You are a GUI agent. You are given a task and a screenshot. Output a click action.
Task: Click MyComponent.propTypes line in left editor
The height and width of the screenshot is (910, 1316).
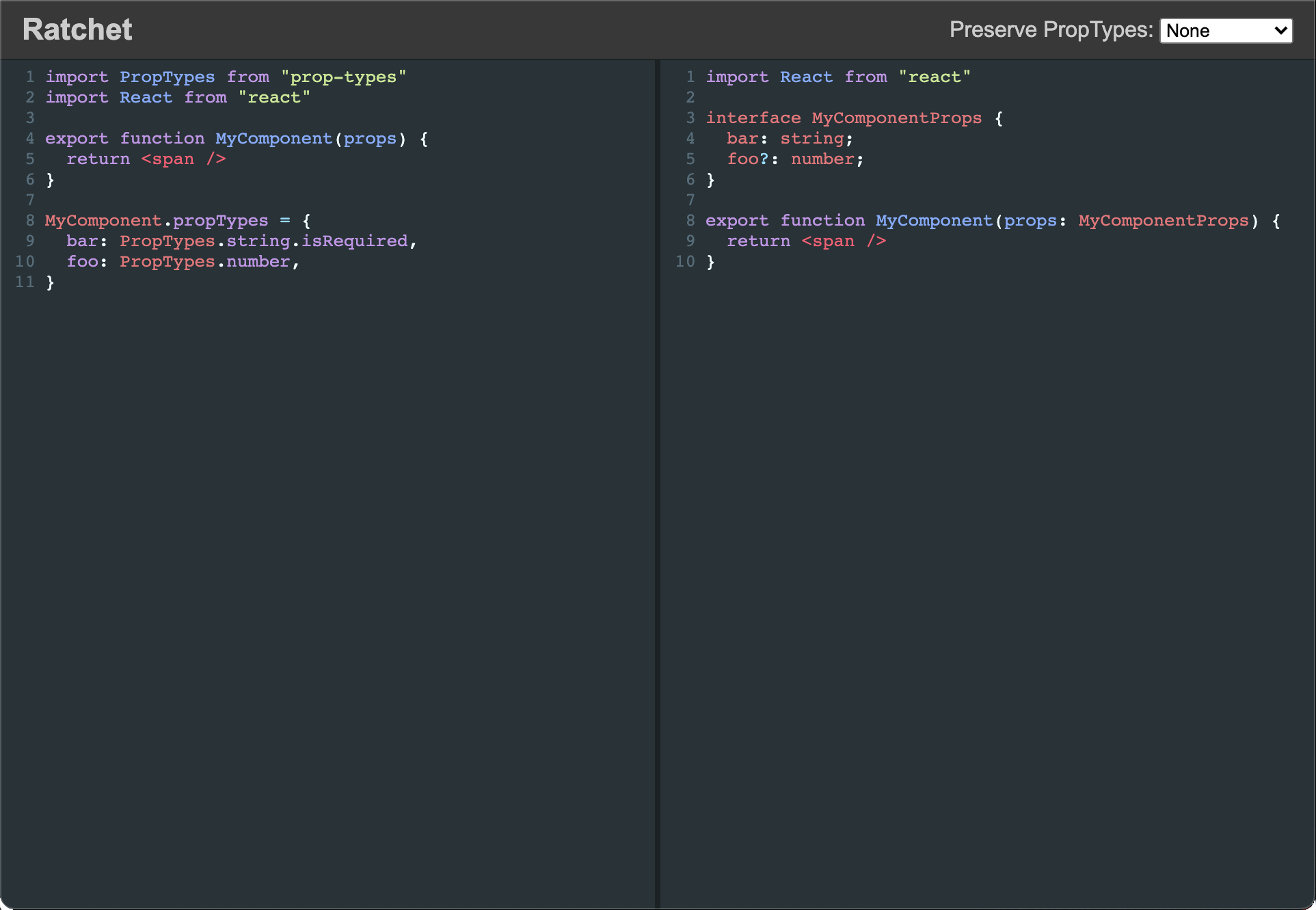[157, 221]
